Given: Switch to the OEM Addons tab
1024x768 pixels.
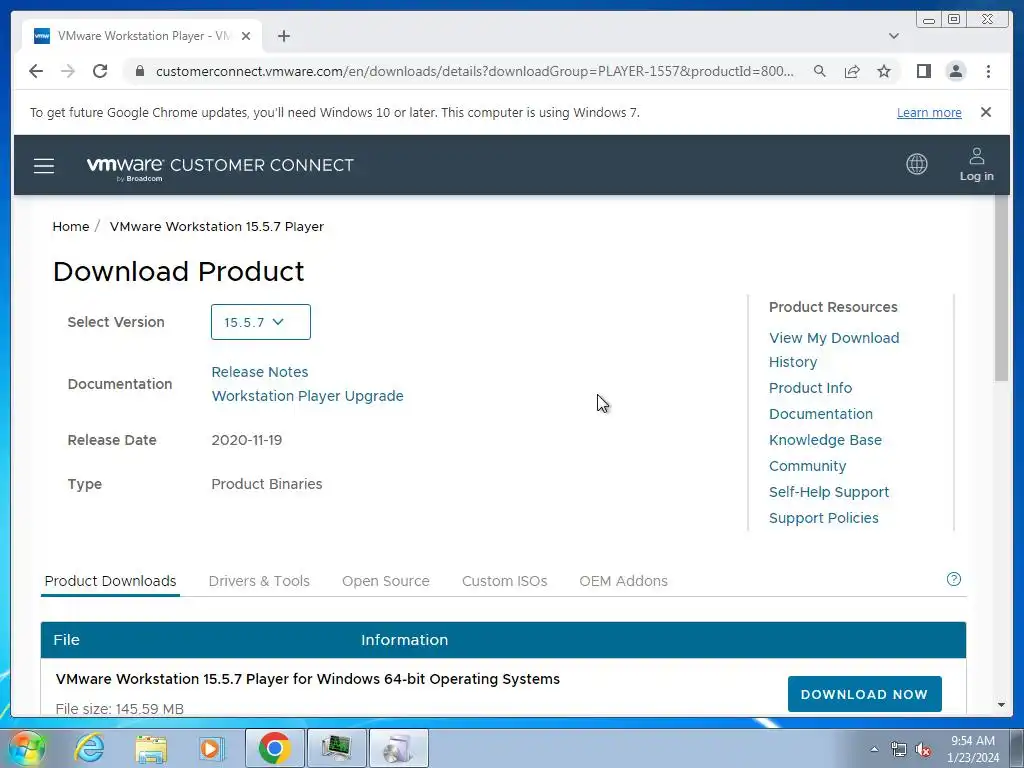Looking at the screenshot, I should [623, 581].
